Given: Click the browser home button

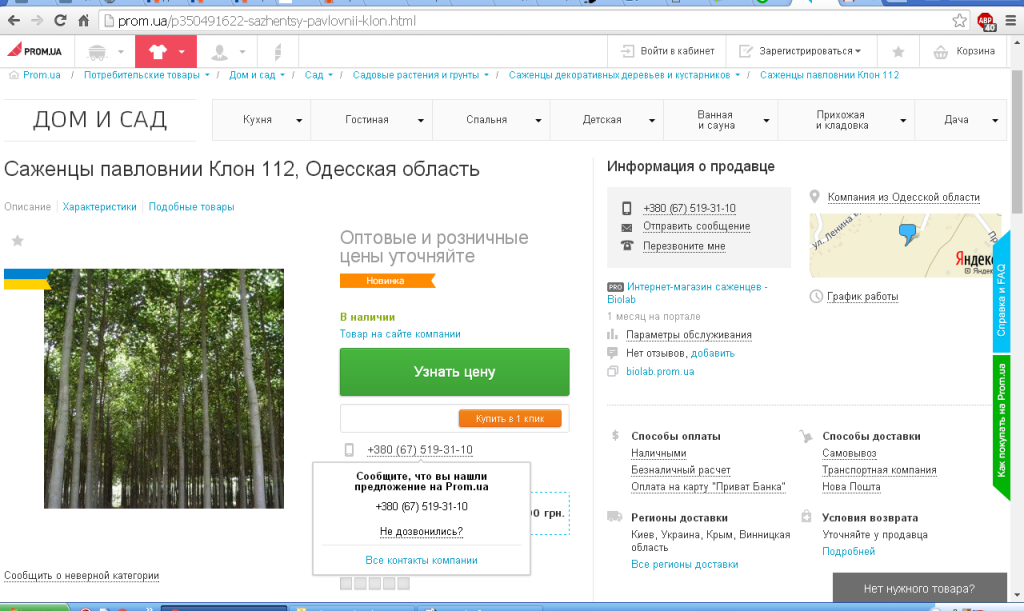Looking at the screenshot, I should point(83,21).
